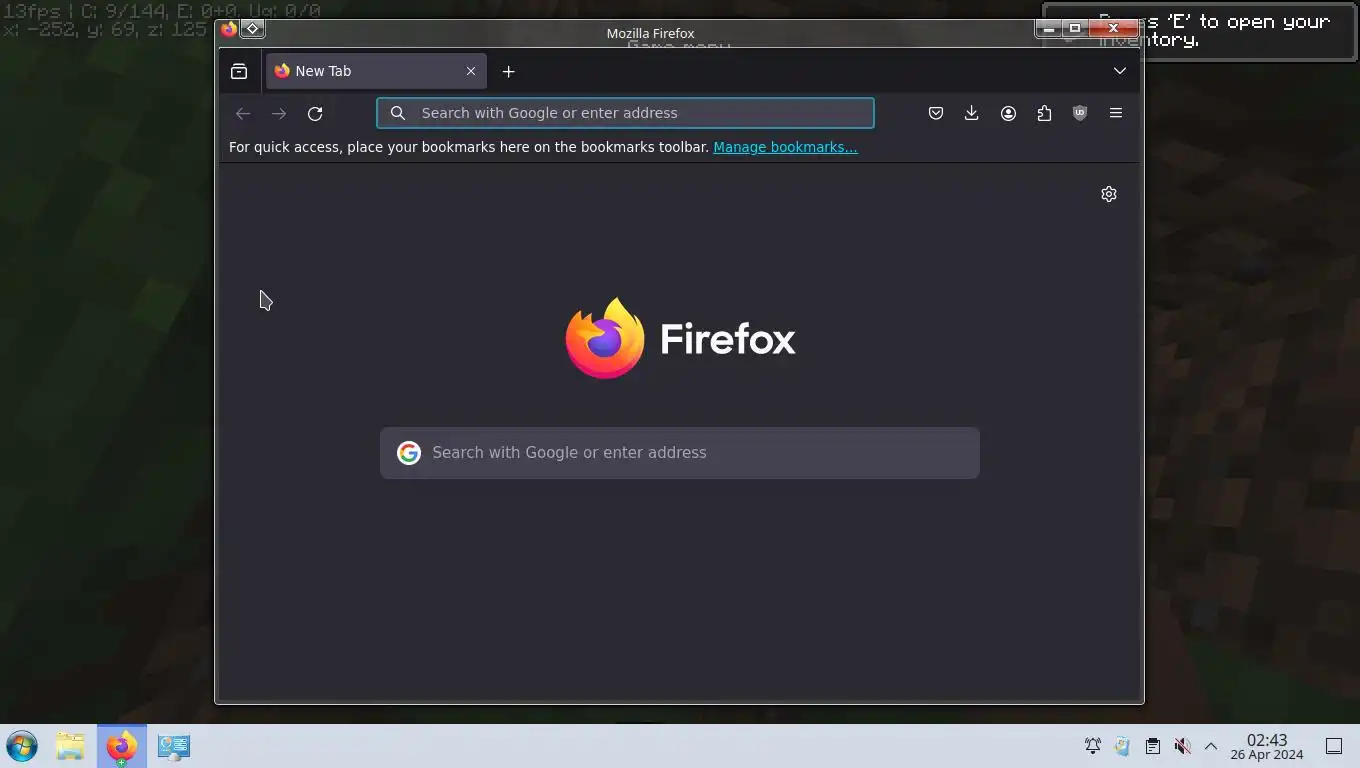This screenshot has height=768, width=1360.
Task: Show the Downloads panel
Action: point(972,113)
